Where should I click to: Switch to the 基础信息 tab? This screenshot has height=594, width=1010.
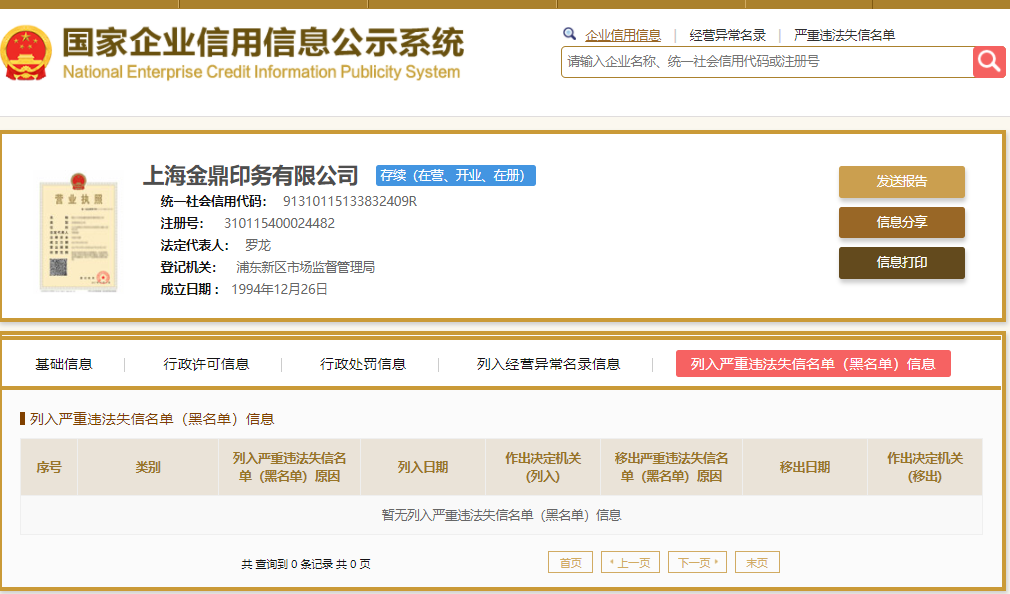click(64, 365)
